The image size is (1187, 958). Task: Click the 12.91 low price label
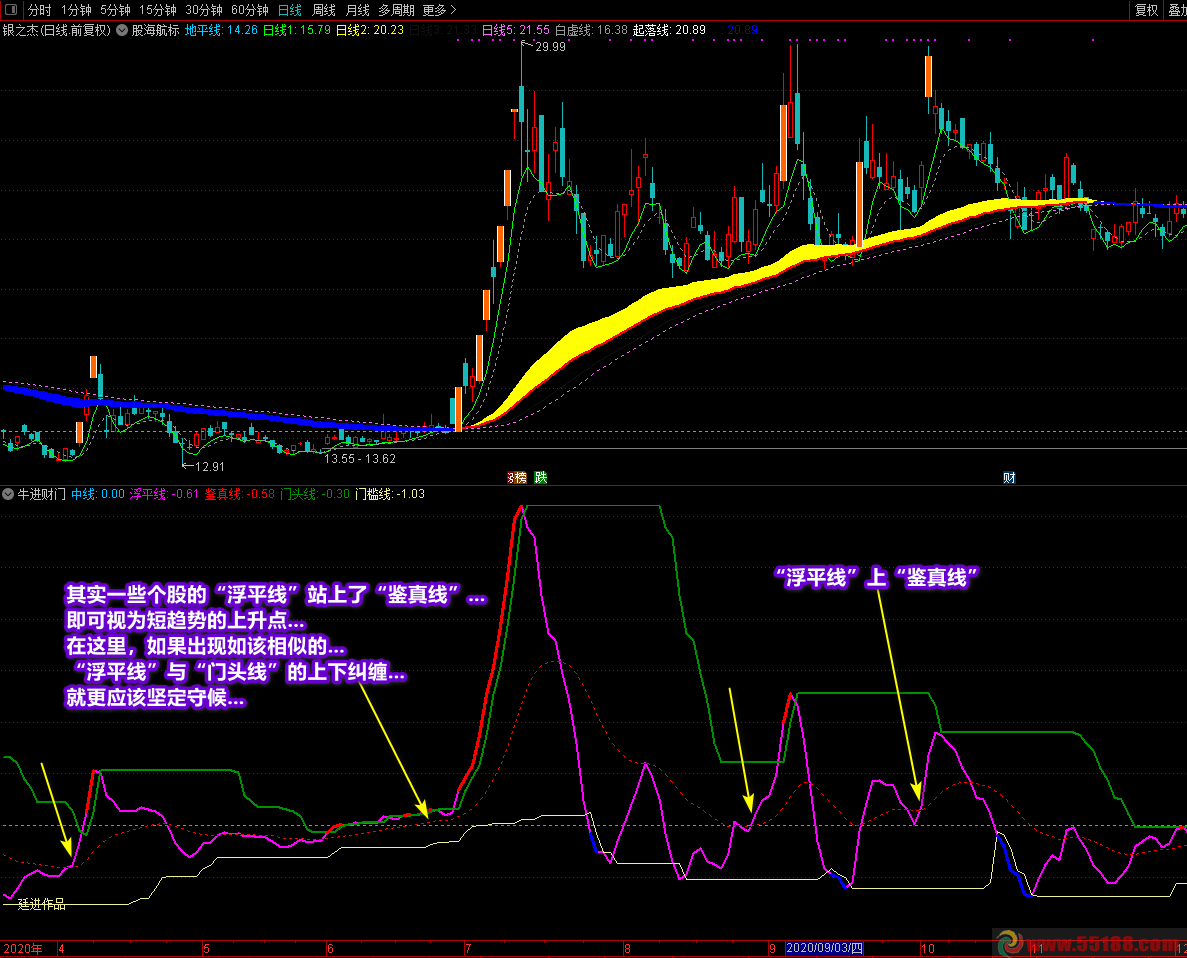pos(209,466)
